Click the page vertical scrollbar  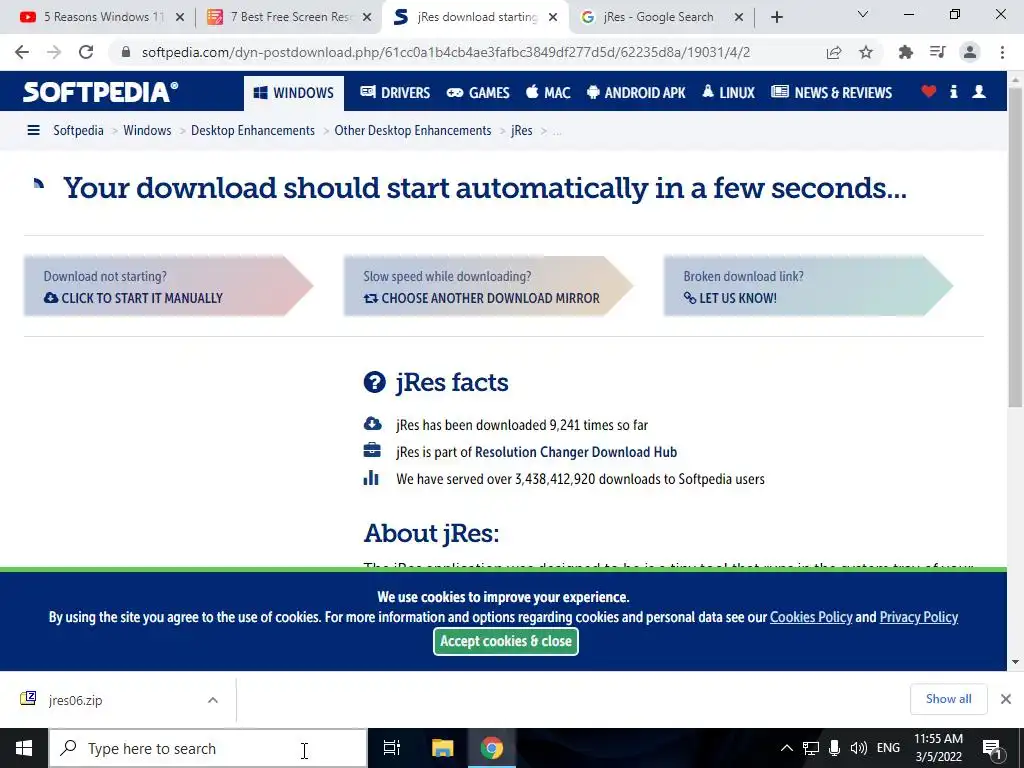(1015, 248)
